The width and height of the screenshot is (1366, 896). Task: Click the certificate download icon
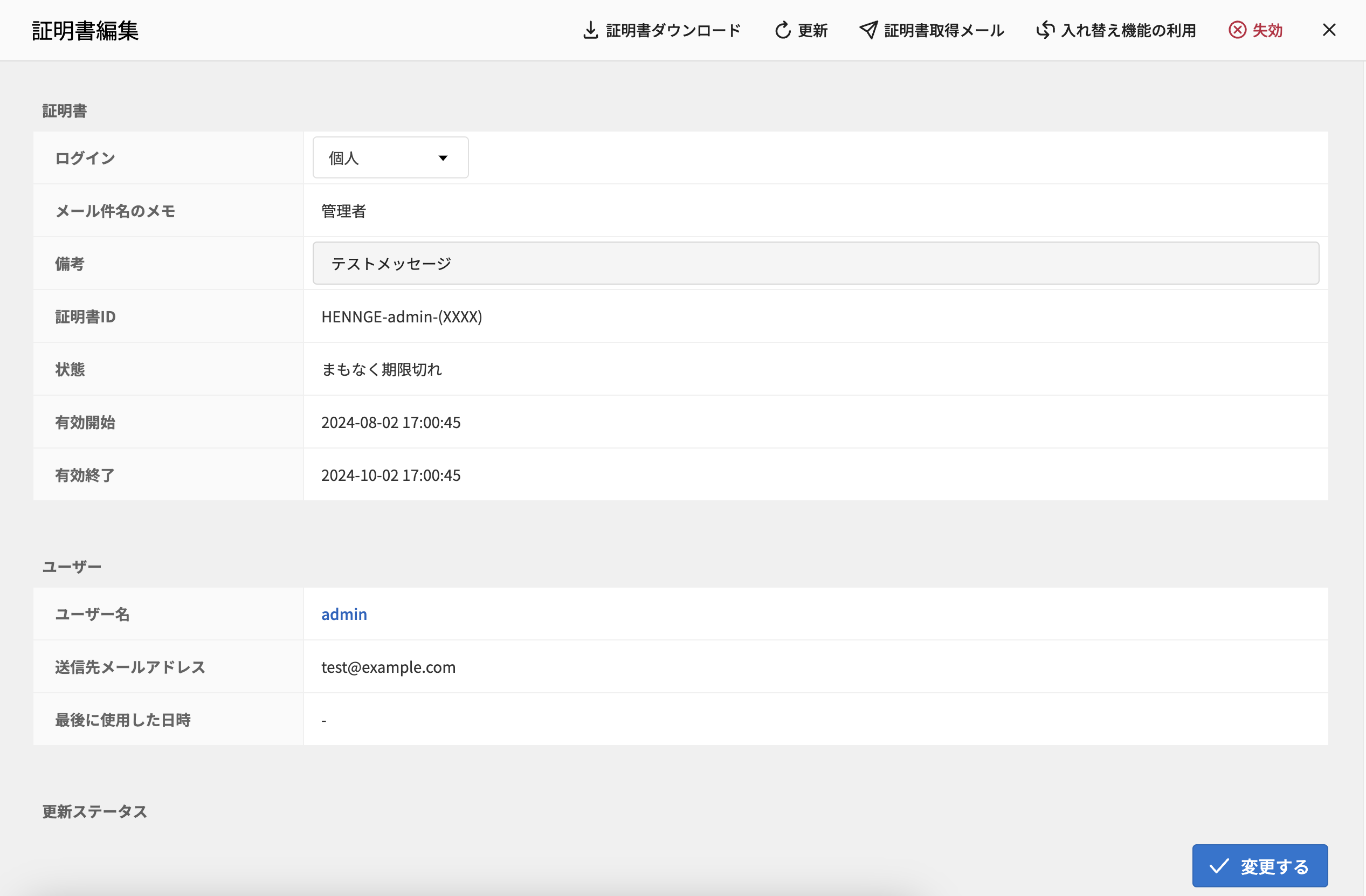pyautogui.click(x=591, y=30)
